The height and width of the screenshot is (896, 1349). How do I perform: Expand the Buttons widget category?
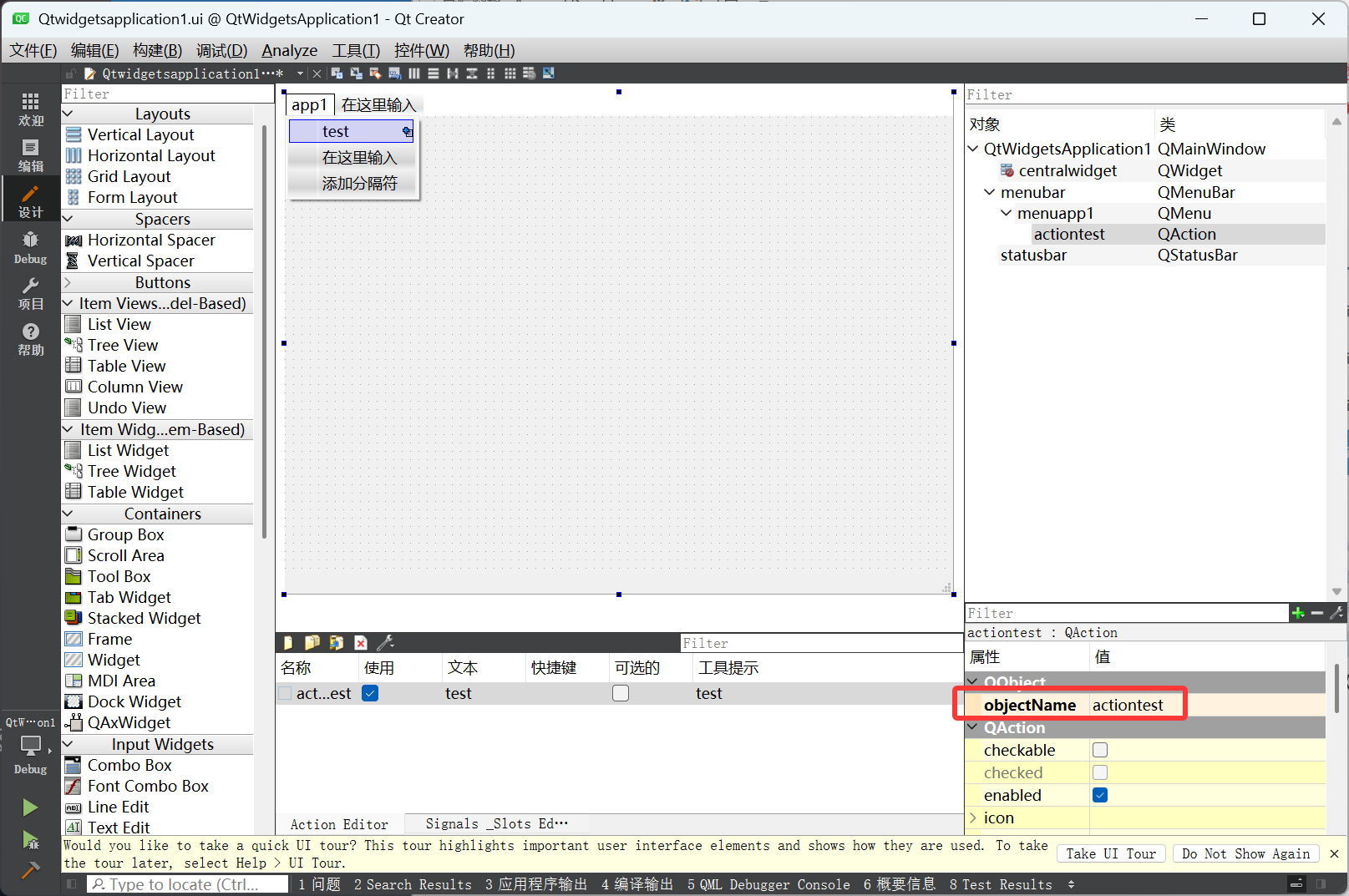pos(68,283)
